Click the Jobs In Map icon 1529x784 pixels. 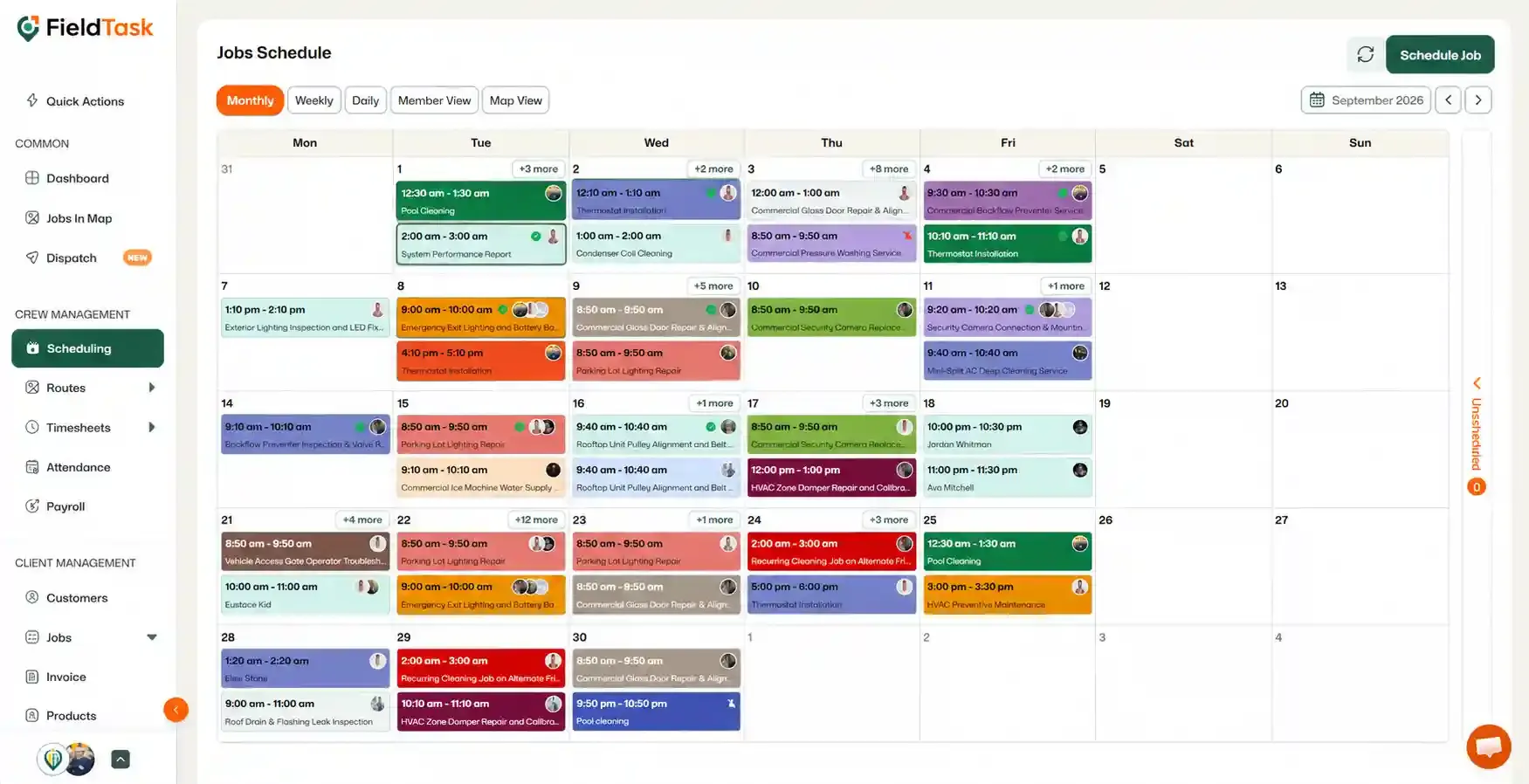32,217
